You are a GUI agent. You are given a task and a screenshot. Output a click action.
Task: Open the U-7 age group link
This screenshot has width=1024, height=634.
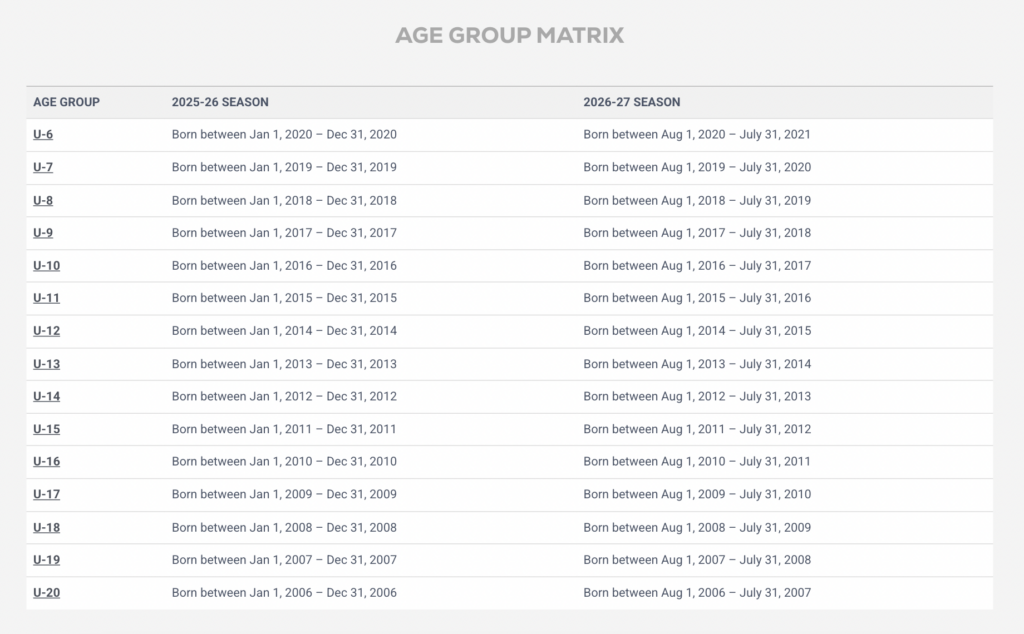[x=43, y=167]
